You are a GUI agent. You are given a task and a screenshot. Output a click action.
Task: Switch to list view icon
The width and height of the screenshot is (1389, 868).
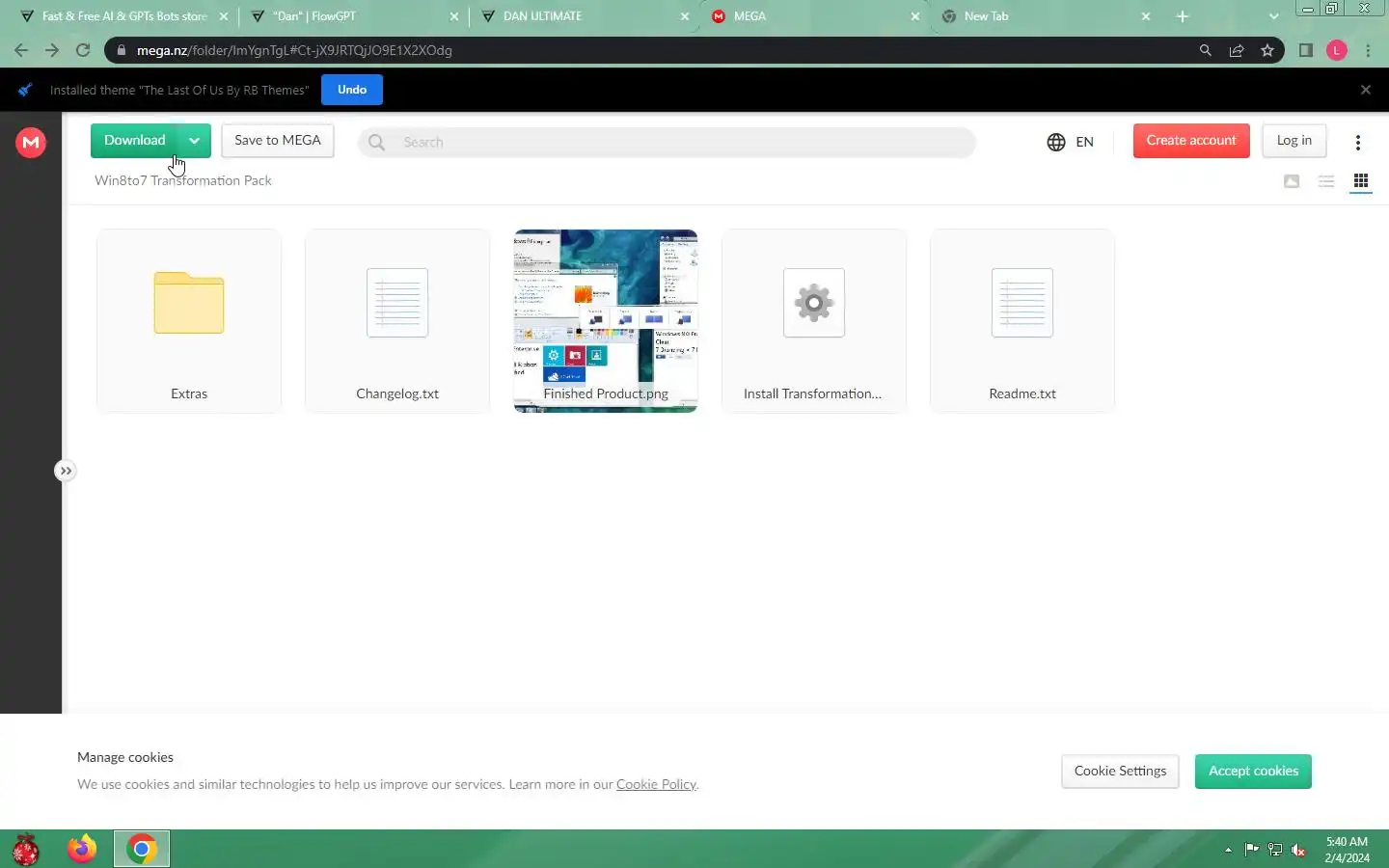(x=1326, y=181)
